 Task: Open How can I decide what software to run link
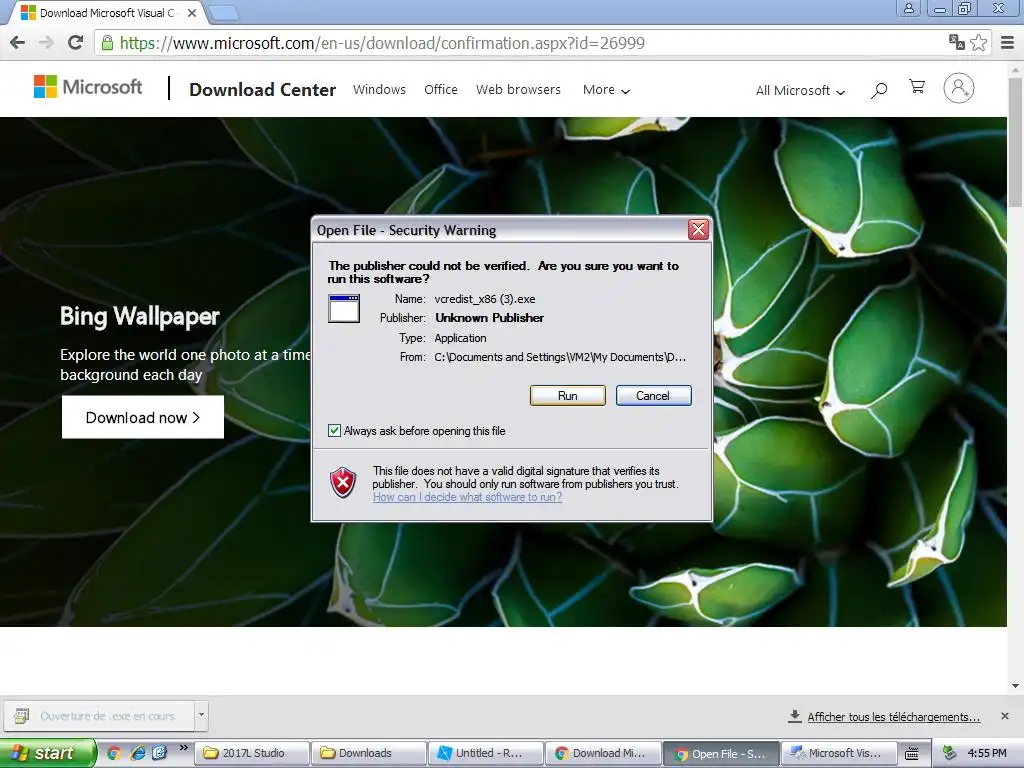tap(467, 497)
